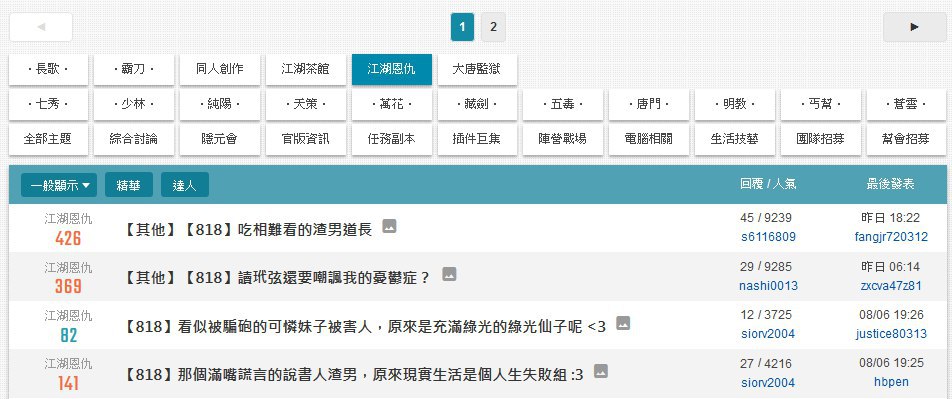Open the 蒼雲 class board
This screenshot has height=399, width=952.
point(906,104)
